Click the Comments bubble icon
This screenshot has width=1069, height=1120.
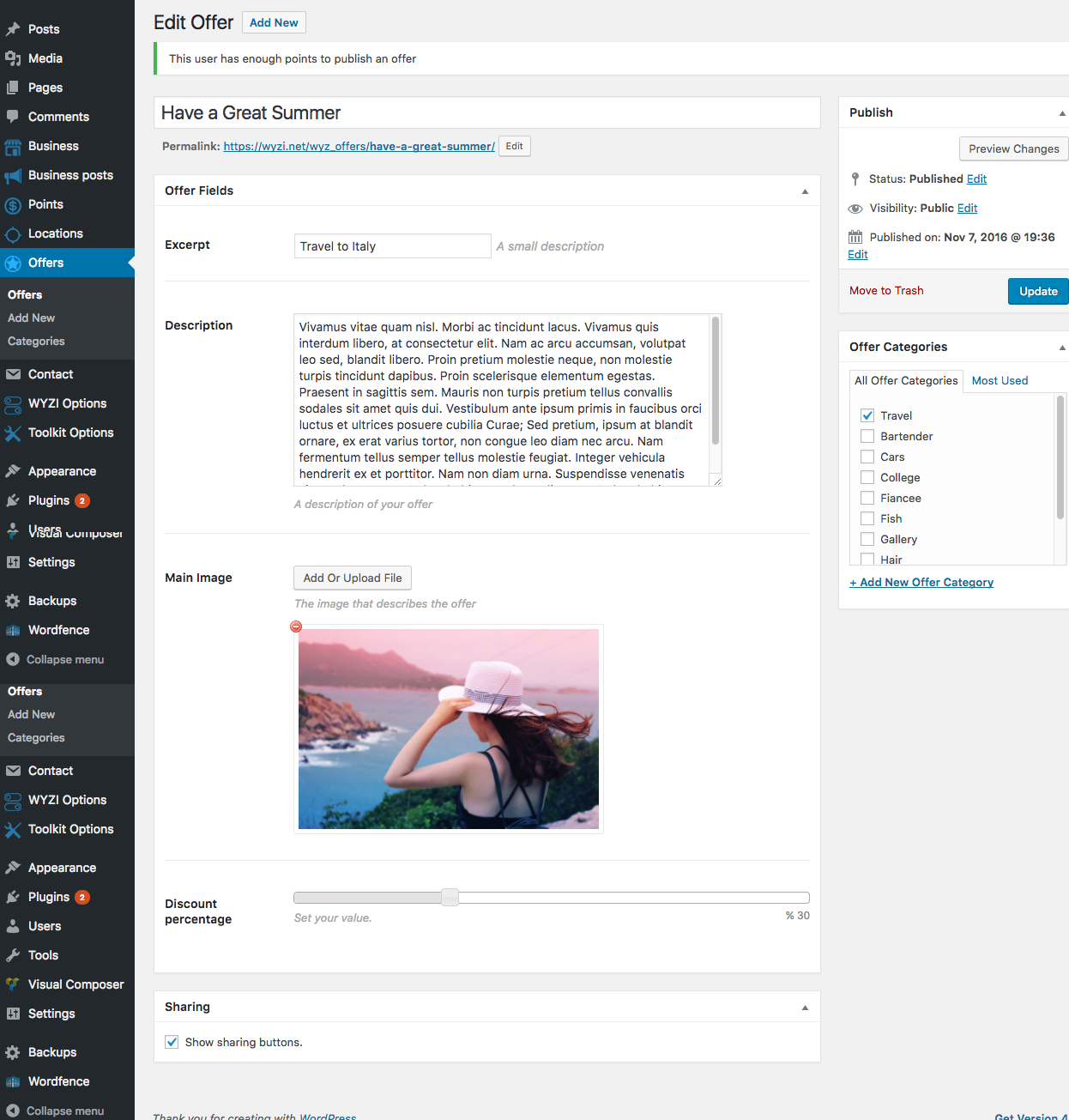pos(13,117)
